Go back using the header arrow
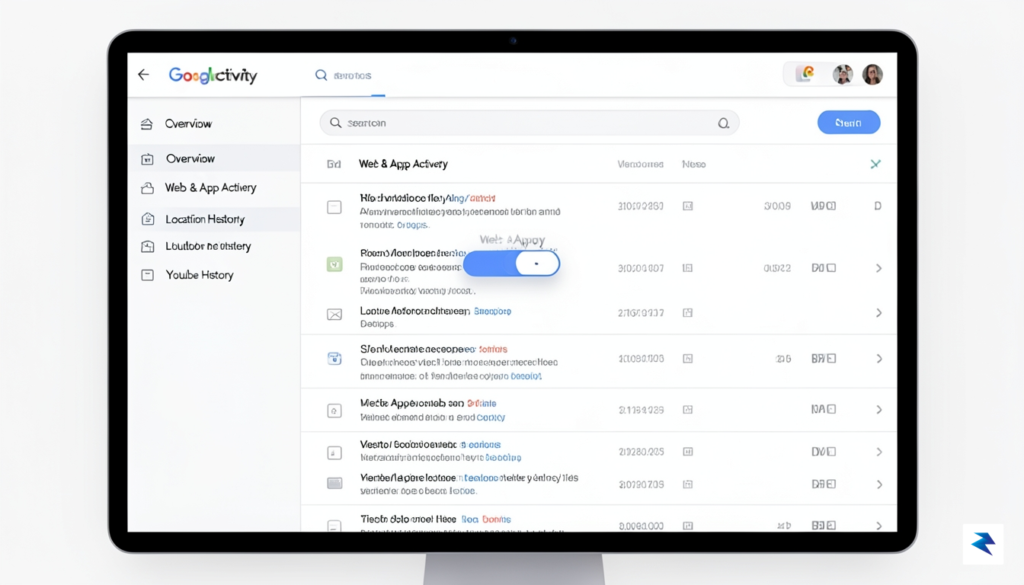1024x585 pixels. [x=144, y=74]
